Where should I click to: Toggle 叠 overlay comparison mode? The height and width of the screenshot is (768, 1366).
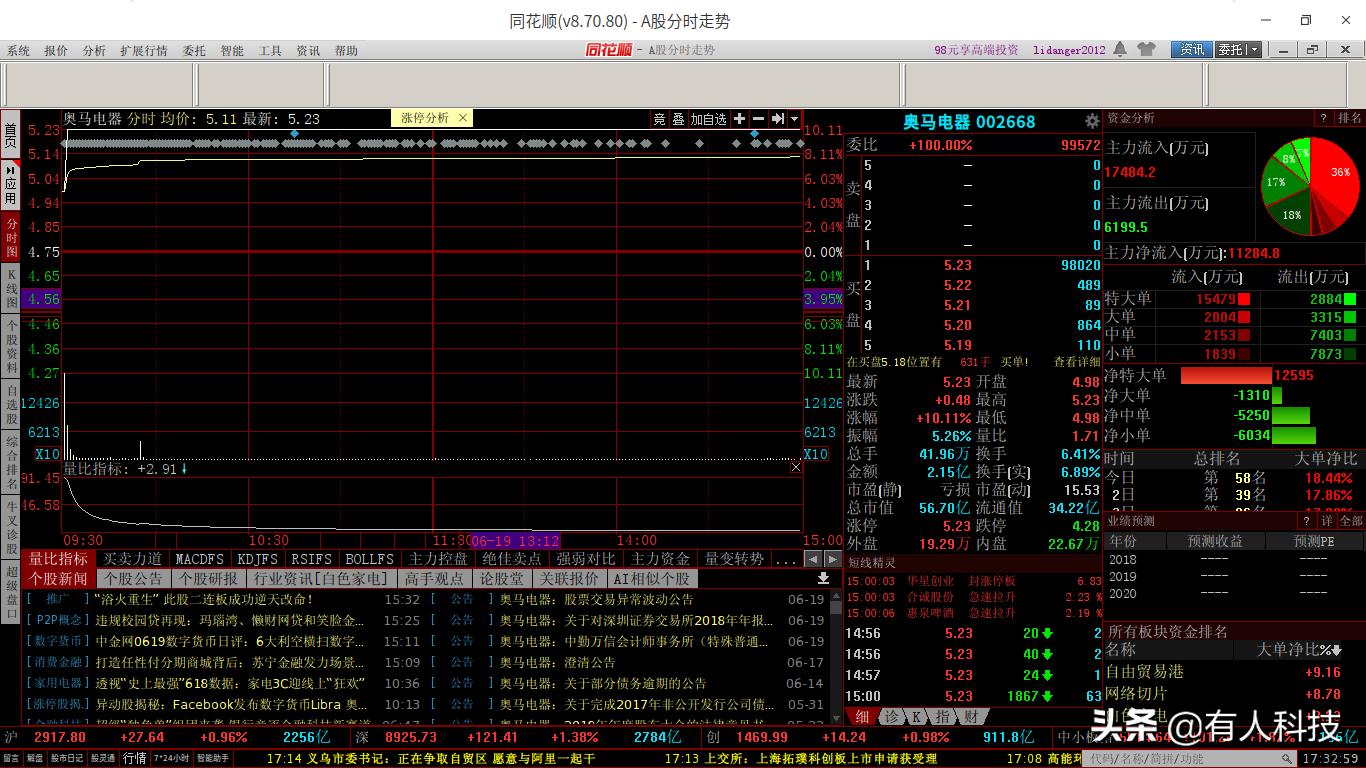[x=678, y=118]
